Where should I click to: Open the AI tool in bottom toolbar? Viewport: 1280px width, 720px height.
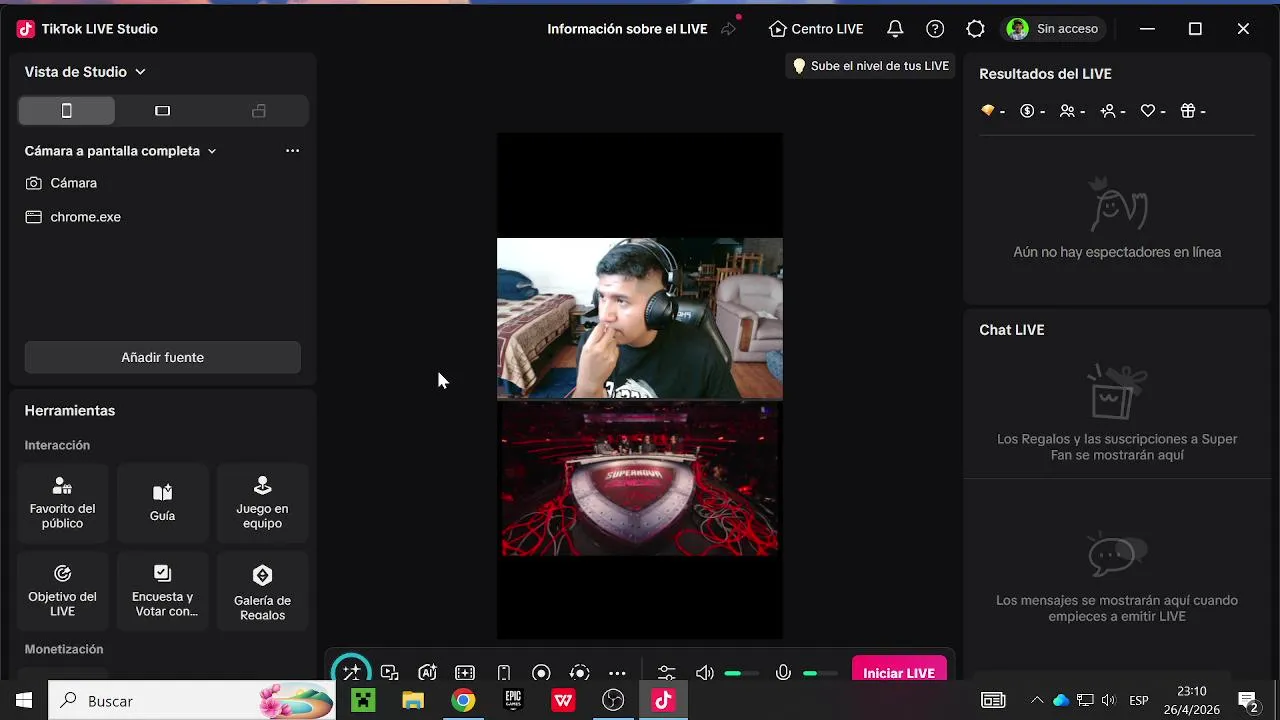[x=427, y=673]
